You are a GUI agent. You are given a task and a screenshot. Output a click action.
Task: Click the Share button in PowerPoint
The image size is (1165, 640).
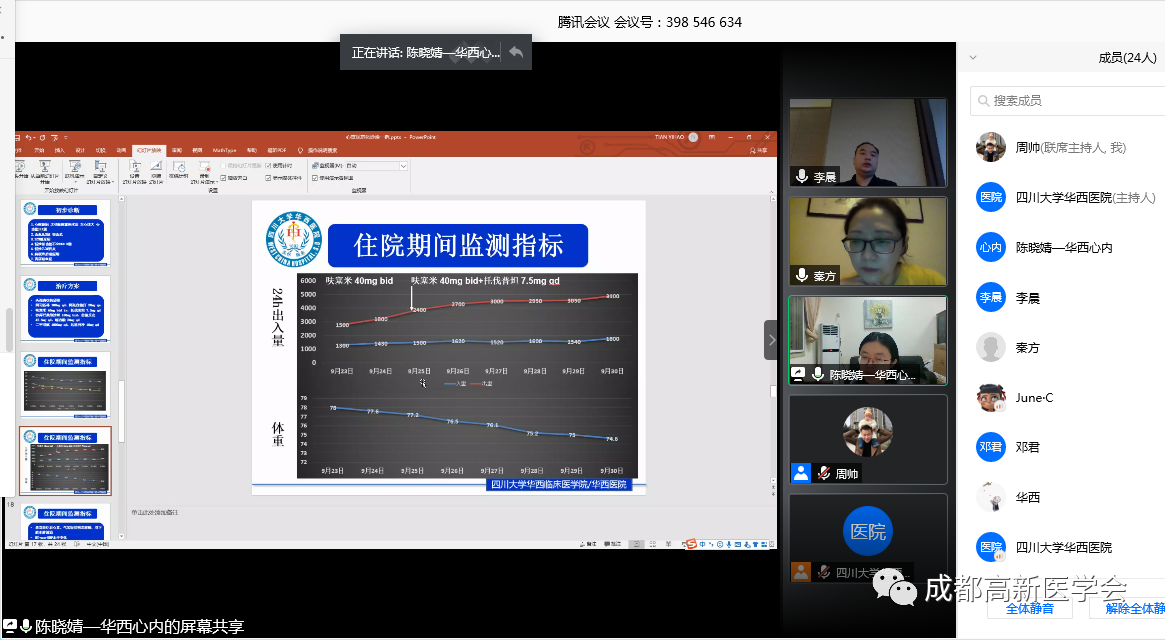click(759, 150)
